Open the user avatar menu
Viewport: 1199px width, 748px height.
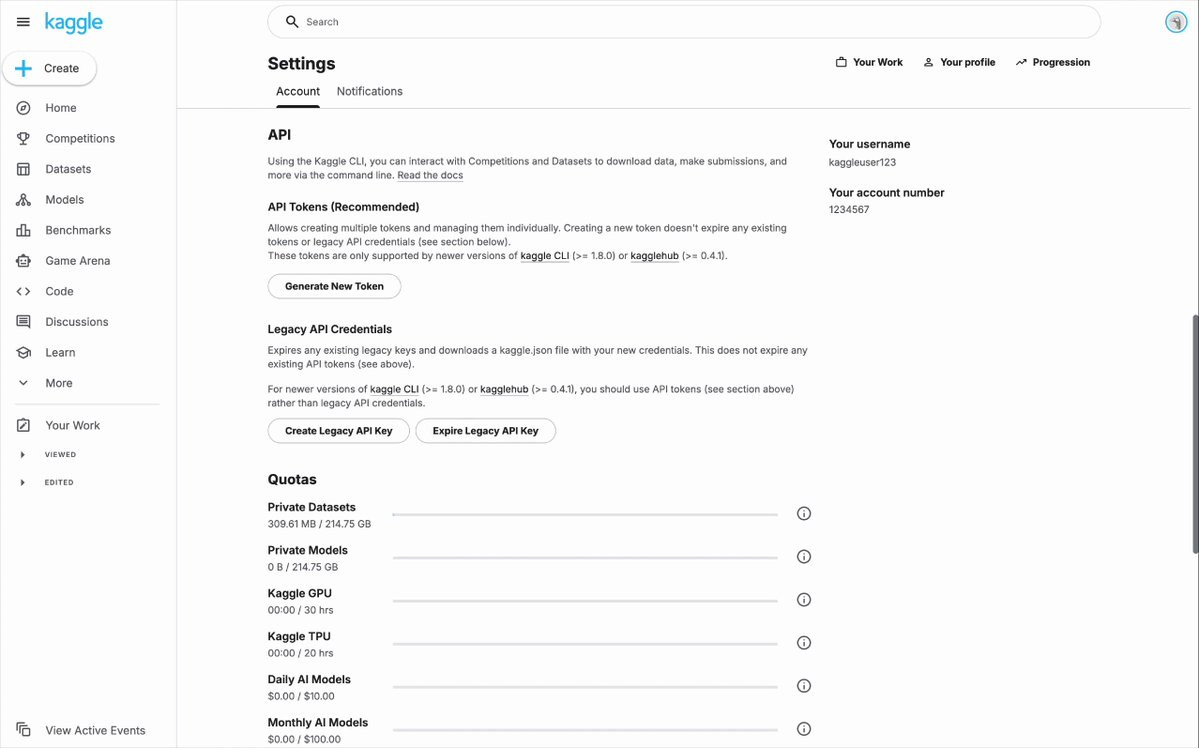click(x=1176, y=22)
